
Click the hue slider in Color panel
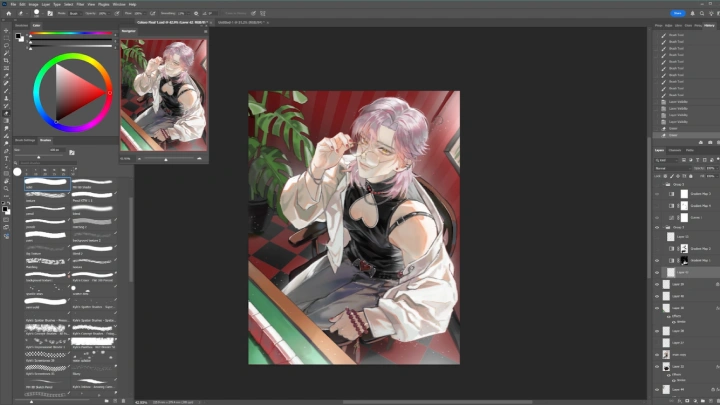[71, 33]
